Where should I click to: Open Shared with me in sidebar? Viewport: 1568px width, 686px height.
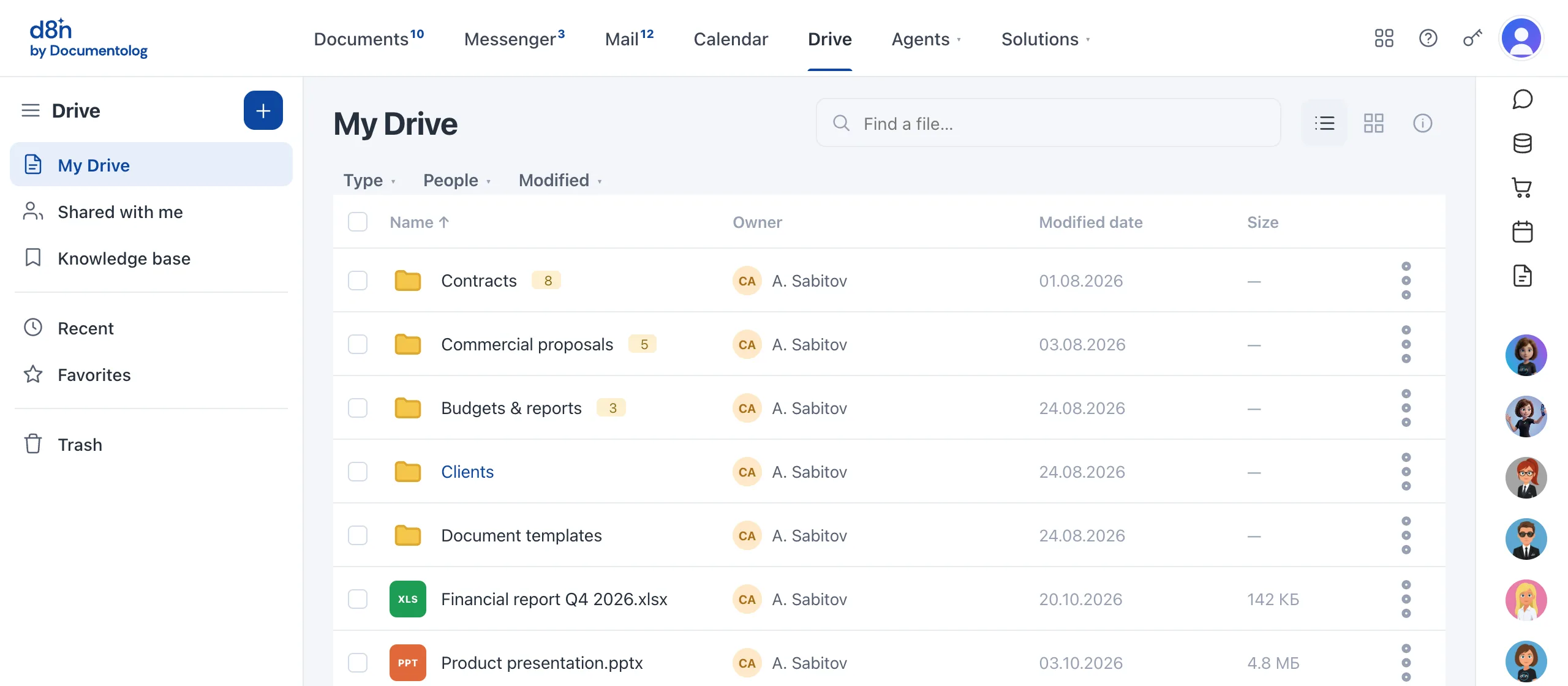151,212
